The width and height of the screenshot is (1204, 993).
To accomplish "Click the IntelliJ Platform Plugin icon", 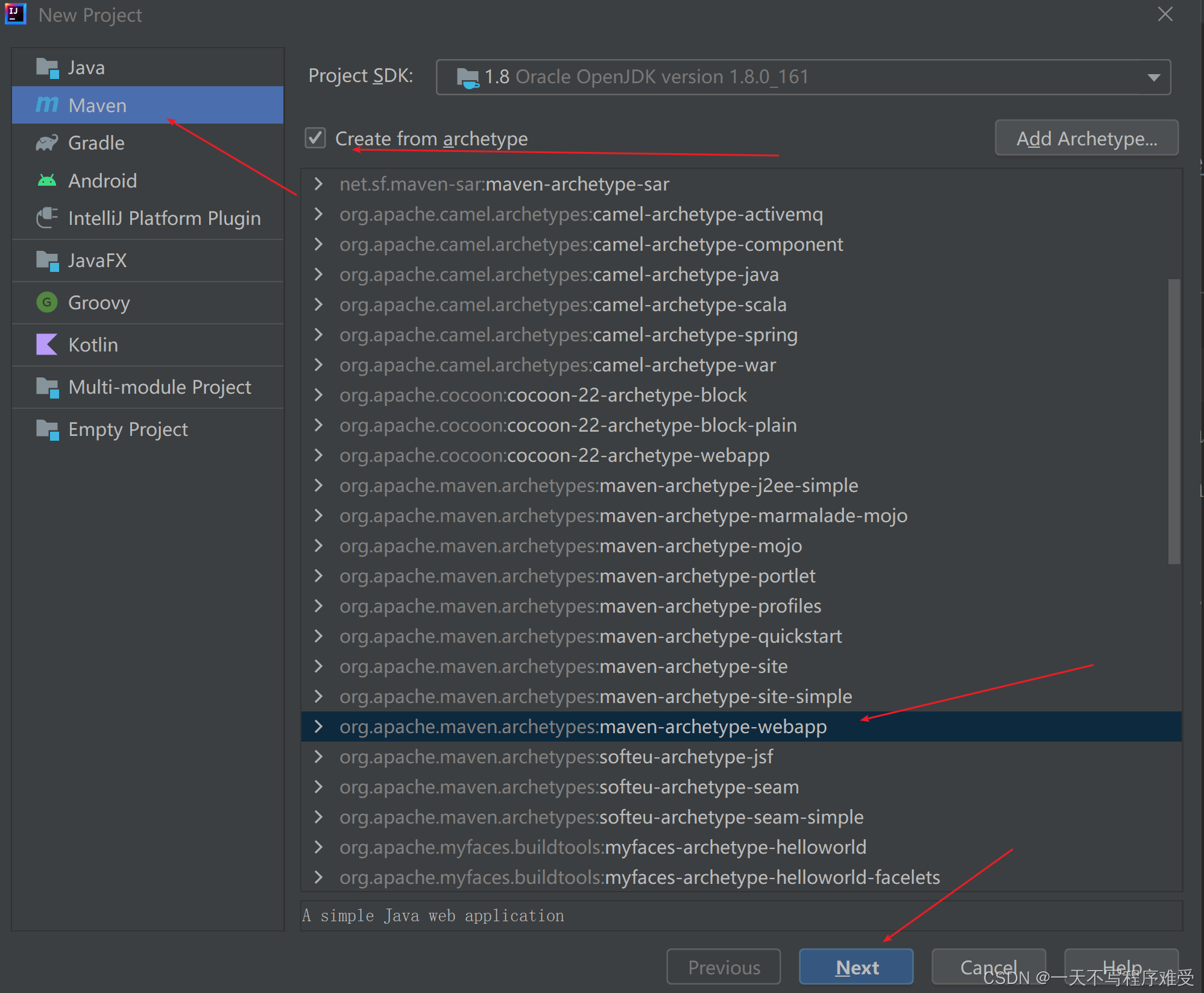I will pyautogui.click(x=47, y=218).
